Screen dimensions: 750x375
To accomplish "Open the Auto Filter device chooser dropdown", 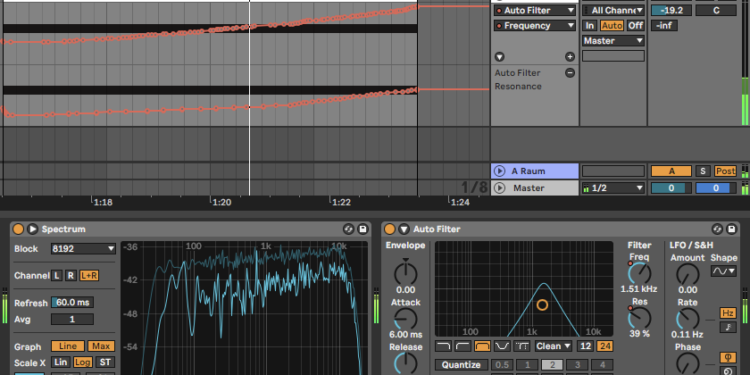I will (535, 10).
